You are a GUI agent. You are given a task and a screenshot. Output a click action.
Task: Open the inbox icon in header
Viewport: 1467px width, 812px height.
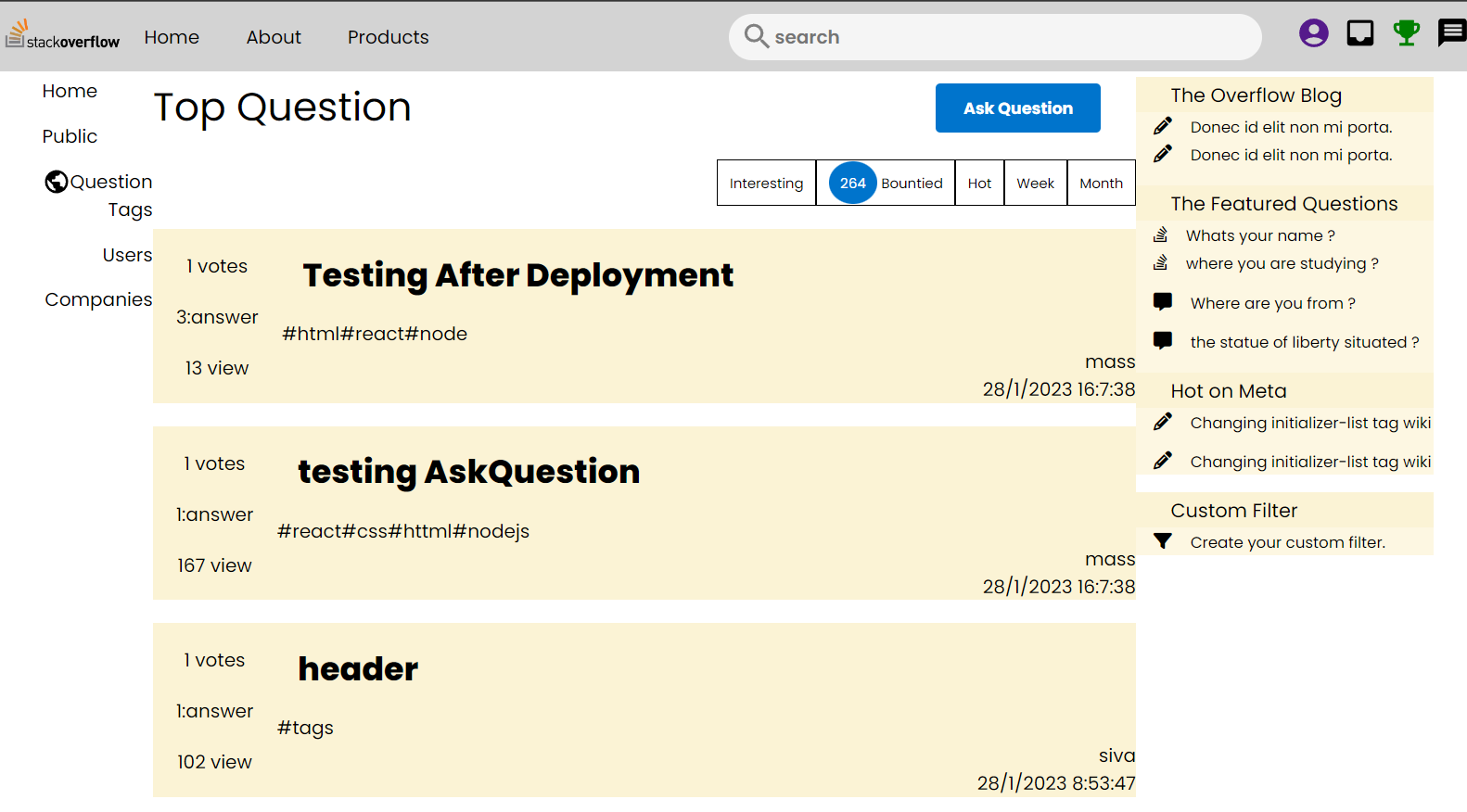tap(1359, 33)
